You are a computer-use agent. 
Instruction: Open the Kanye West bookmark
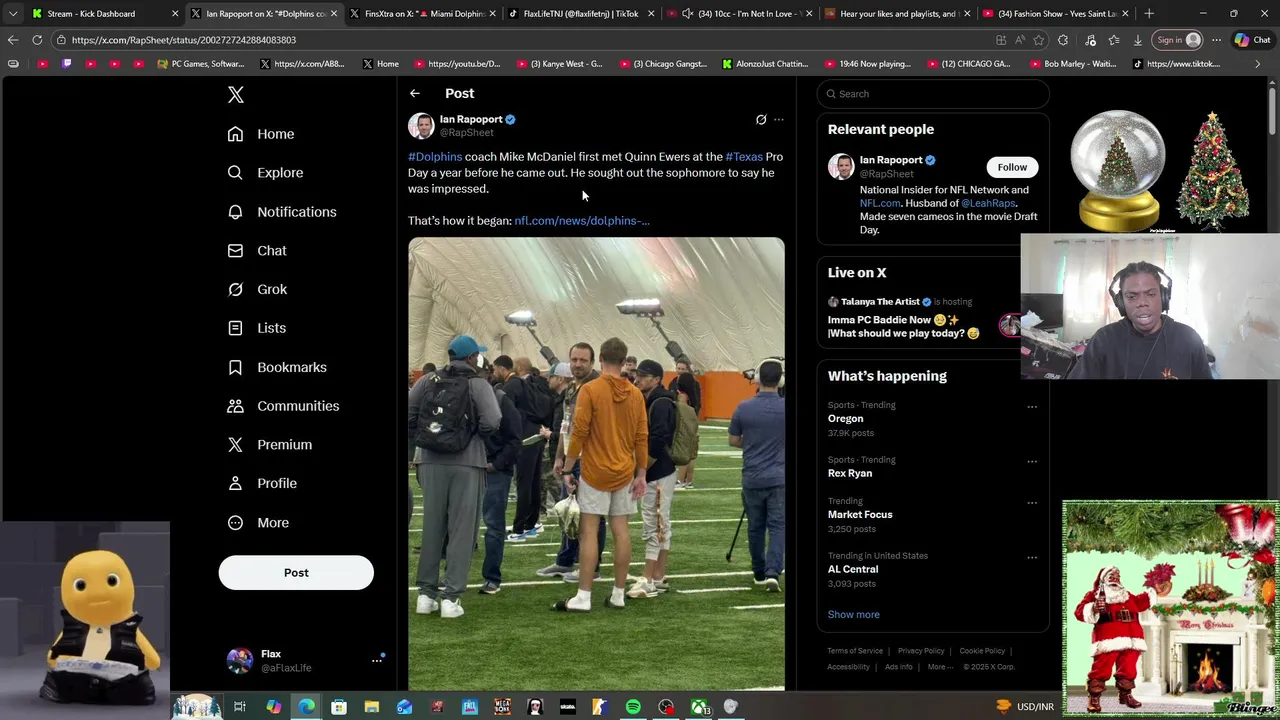pyautogui.click(x=560, y=64)
